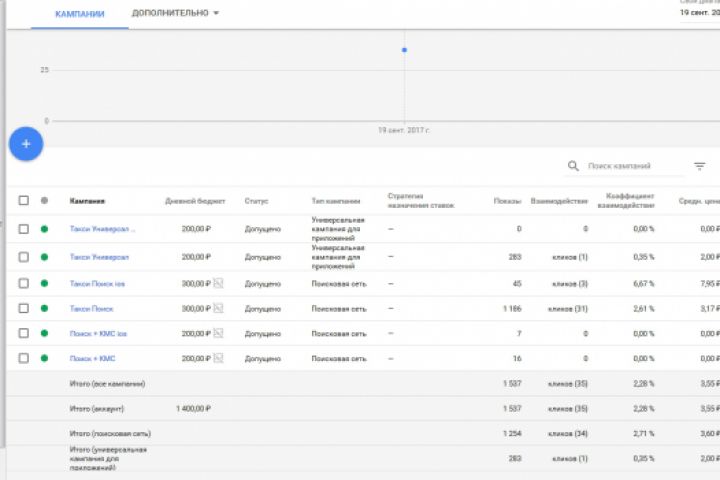Click кликов (31) cell in Такси Поиск row
Image resolution: width=720 pixels, height=480 pixels.
click(x=568, y=309)
